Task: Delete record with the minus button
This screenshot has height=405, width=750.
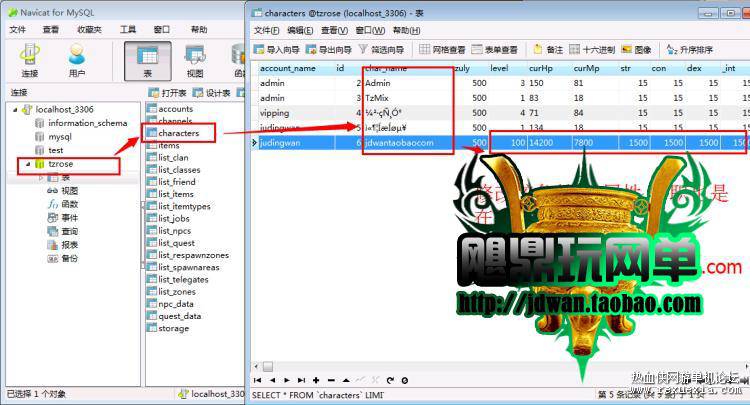Action: point(331,380)
